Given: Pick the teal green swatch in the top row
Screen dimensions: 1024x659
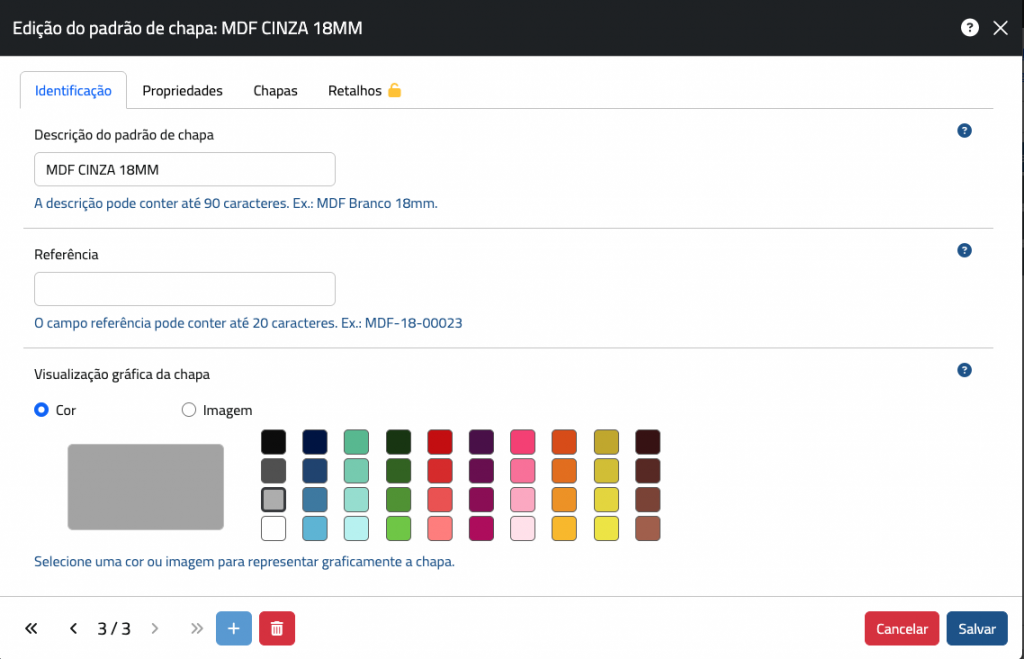Looking at the screenshot, I should click(357, 442).
